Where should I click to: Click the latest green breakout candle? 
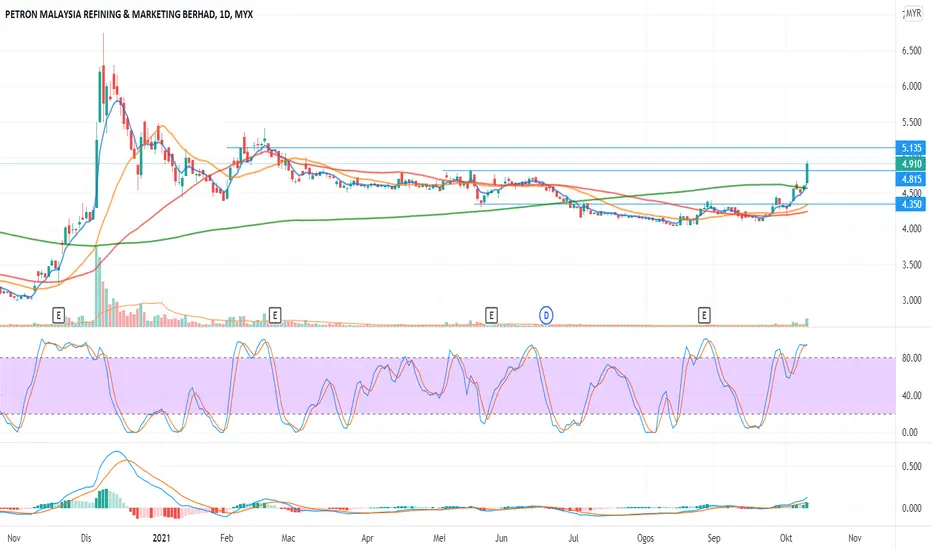point(807,174)
